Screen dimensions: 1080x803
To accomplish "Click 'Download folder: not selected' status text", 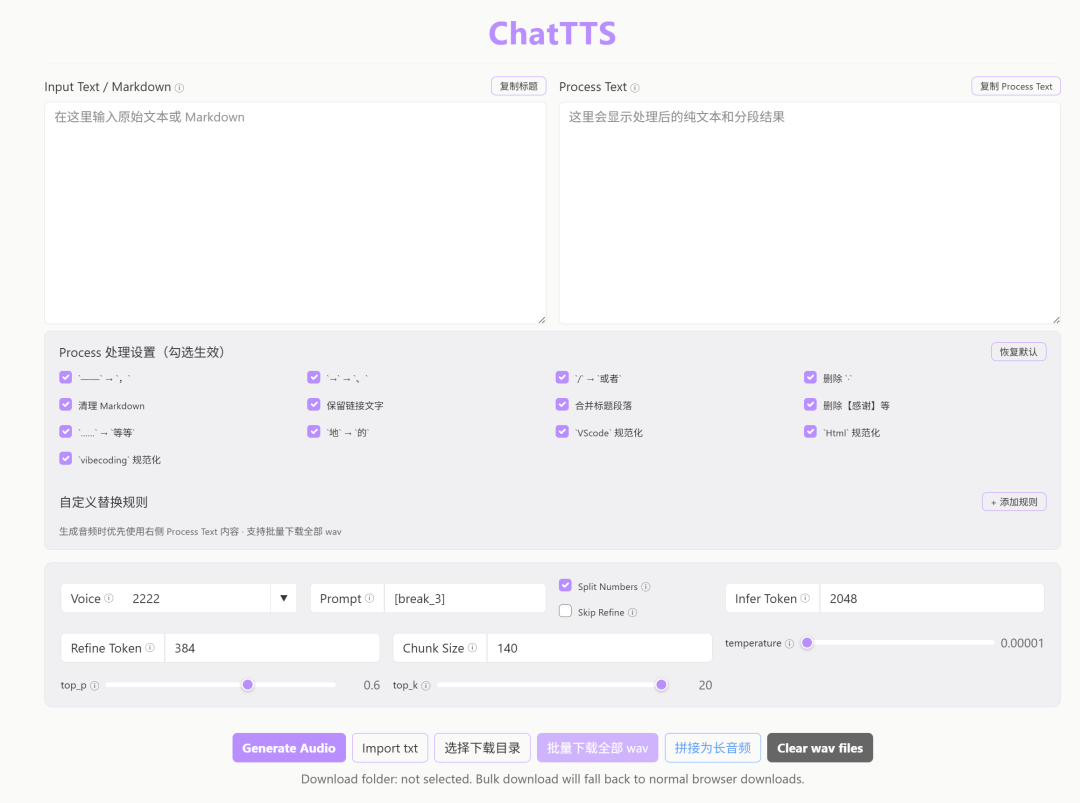I will 552,779.
